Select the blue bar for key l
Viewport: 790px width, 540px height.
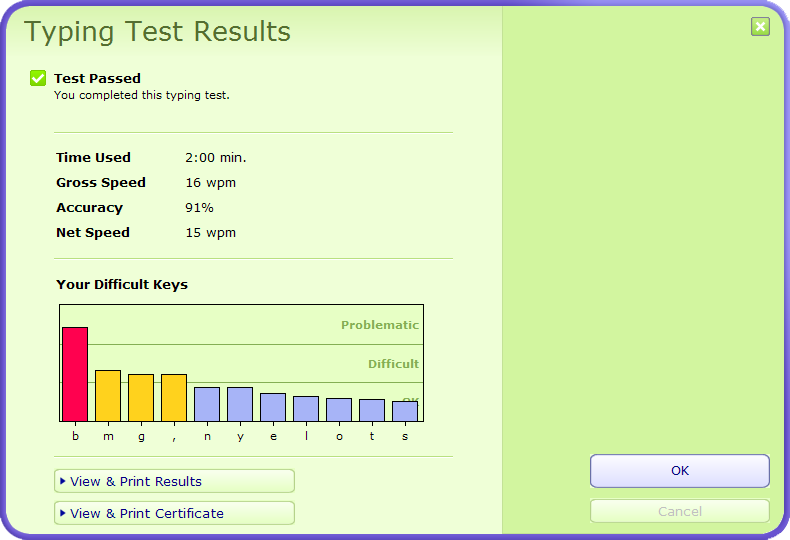point(306,409)
